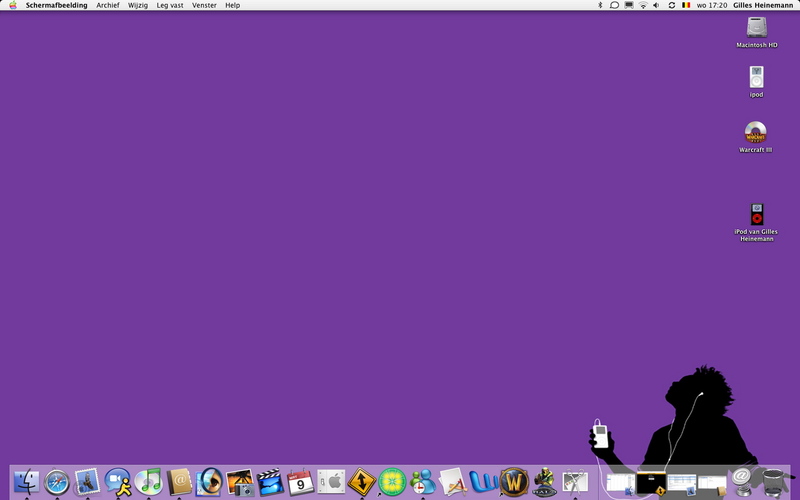Viewport: 800px width, 500px height.
Task: Select the Macintosh HD desktop icon
Action: (756, 30)
